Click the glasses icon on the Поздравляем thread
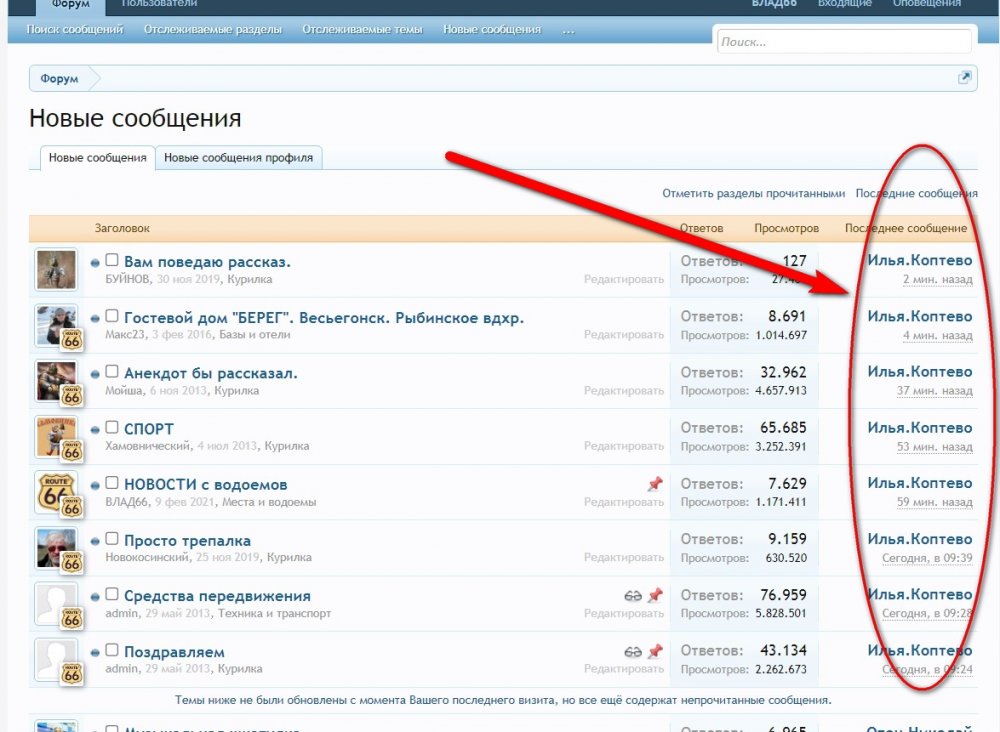 [633, 652]
